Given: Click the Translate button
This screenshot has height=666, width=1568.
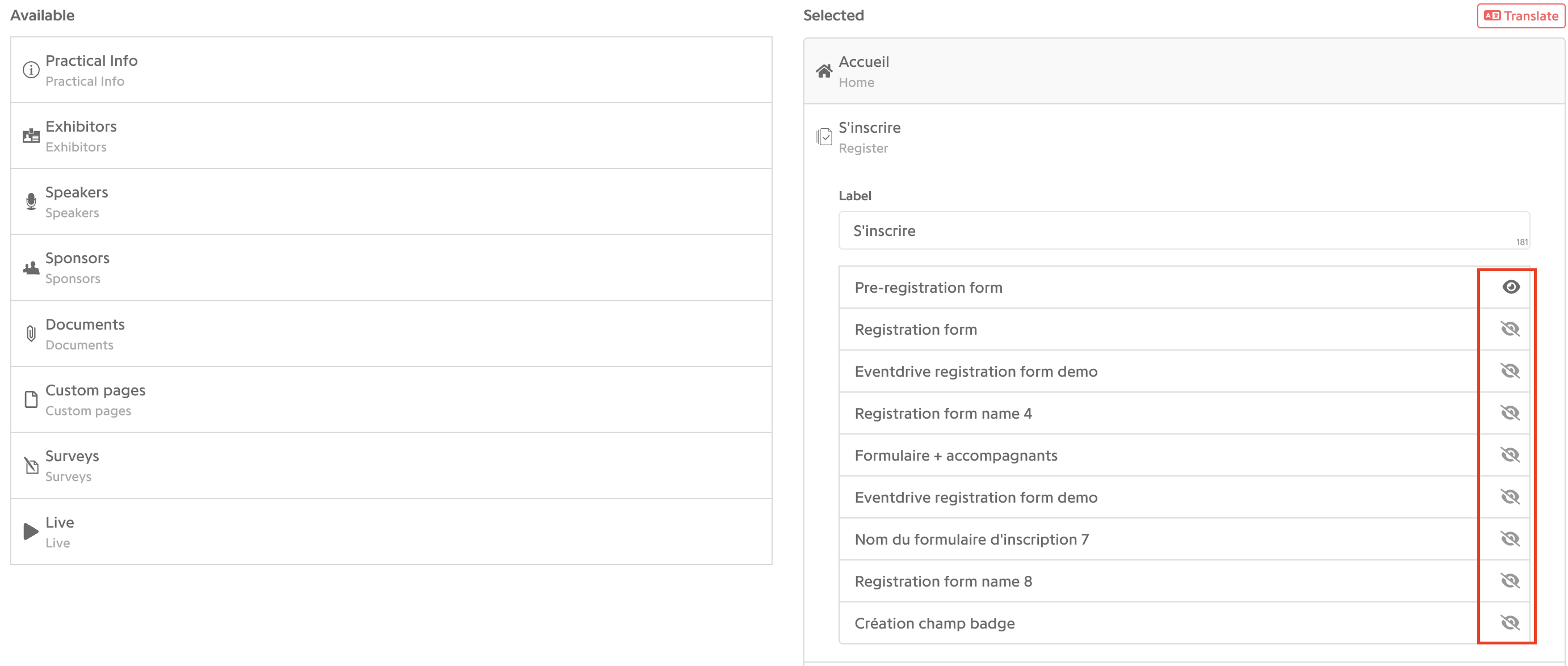Looking at the screenshot, I should (x=1520, y=16).
